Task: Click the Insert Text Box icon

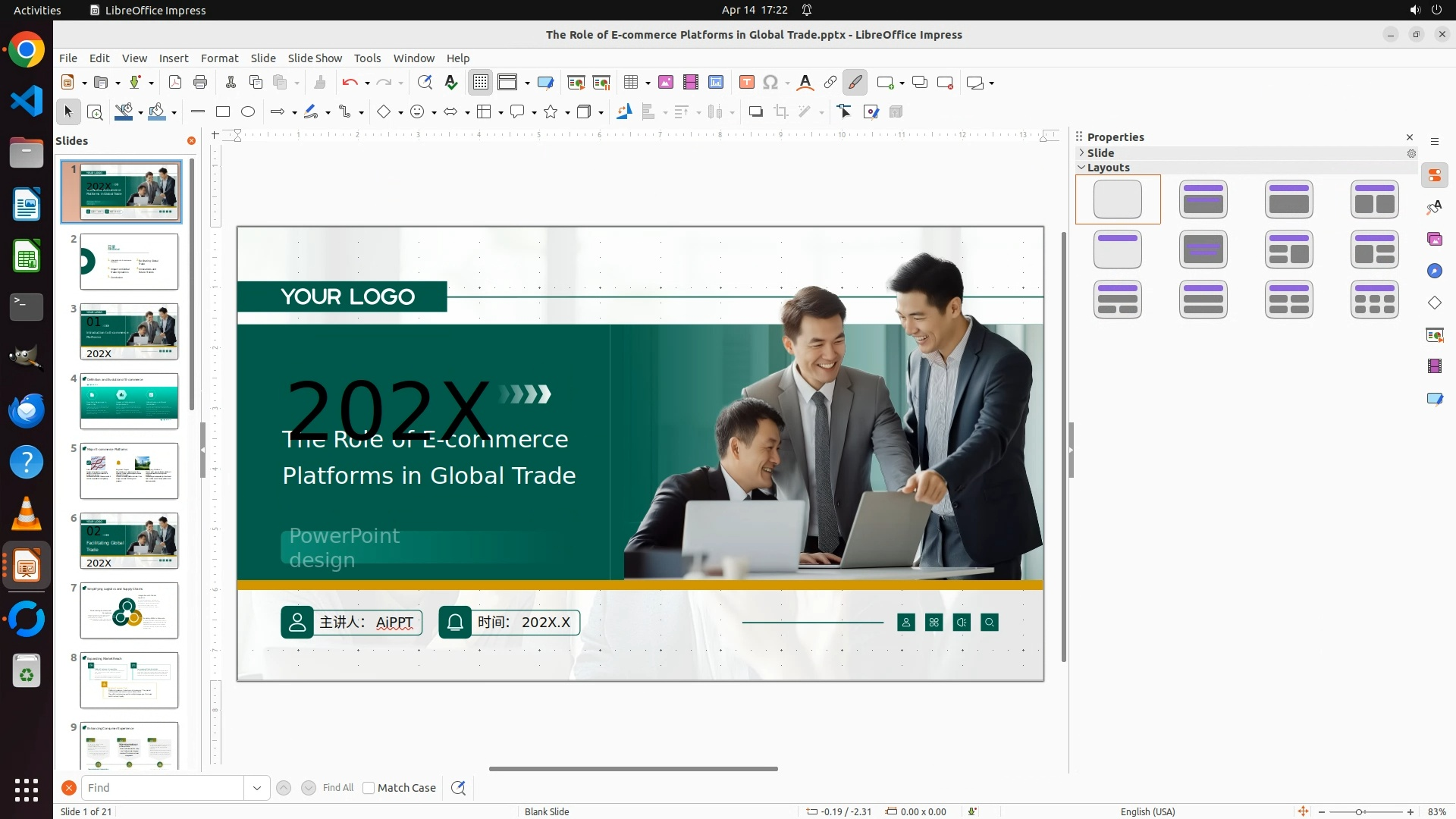Action: tap(746, 83)
